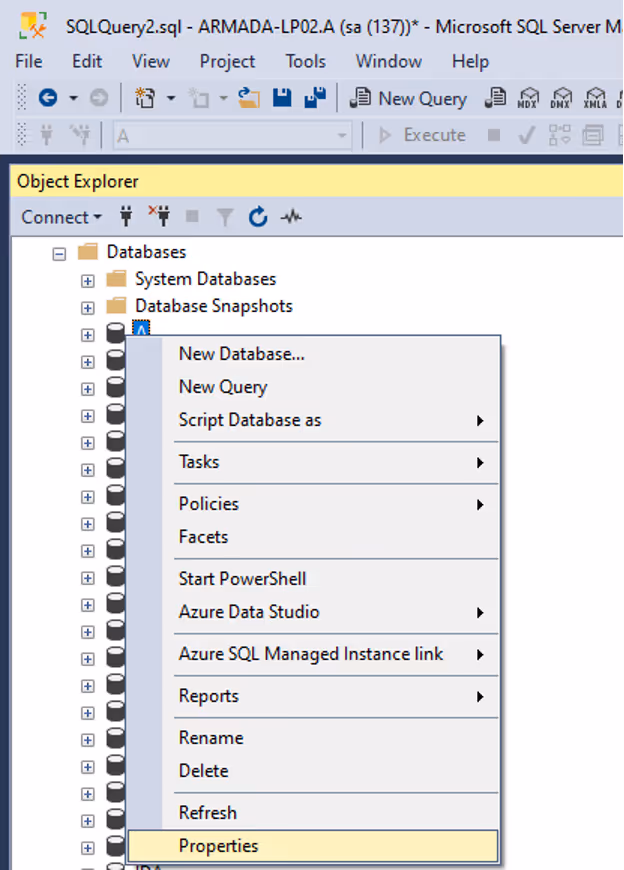Click the Save All disks icon

pyautogui.click(x=315, y=98)
